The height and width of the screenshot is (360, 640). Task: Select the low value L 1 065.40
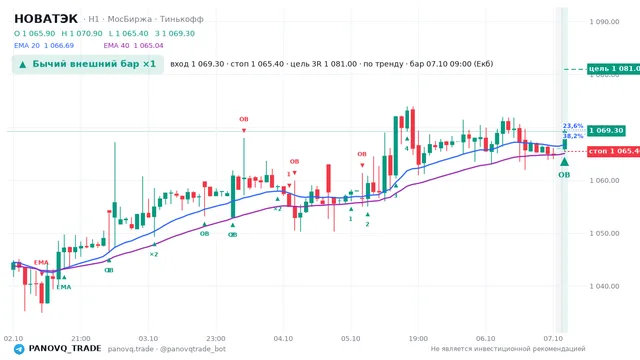pos(129,33)
